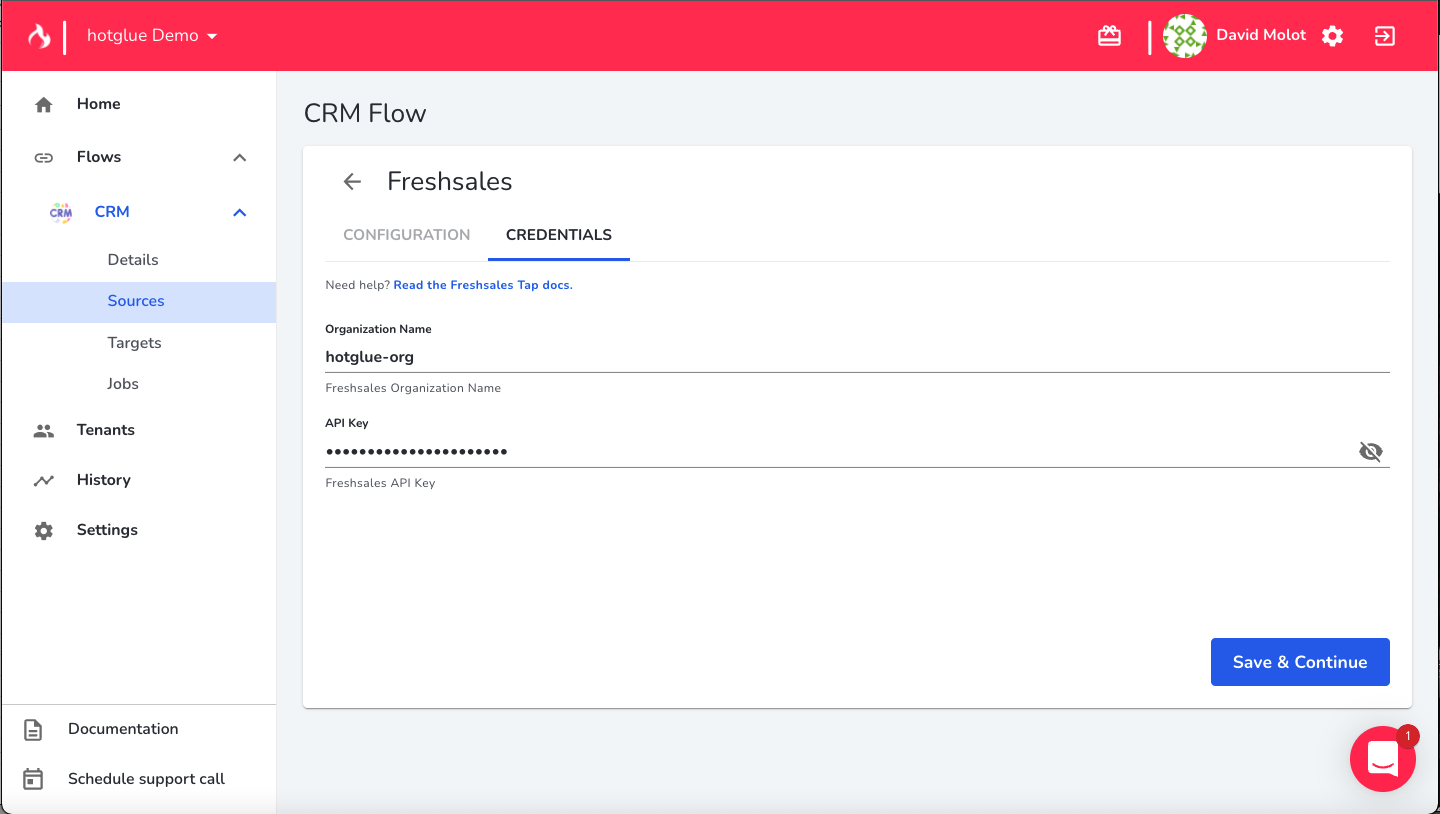Click the CRM Flow page heading
The image size is (1440, 814).
[365, 113]
